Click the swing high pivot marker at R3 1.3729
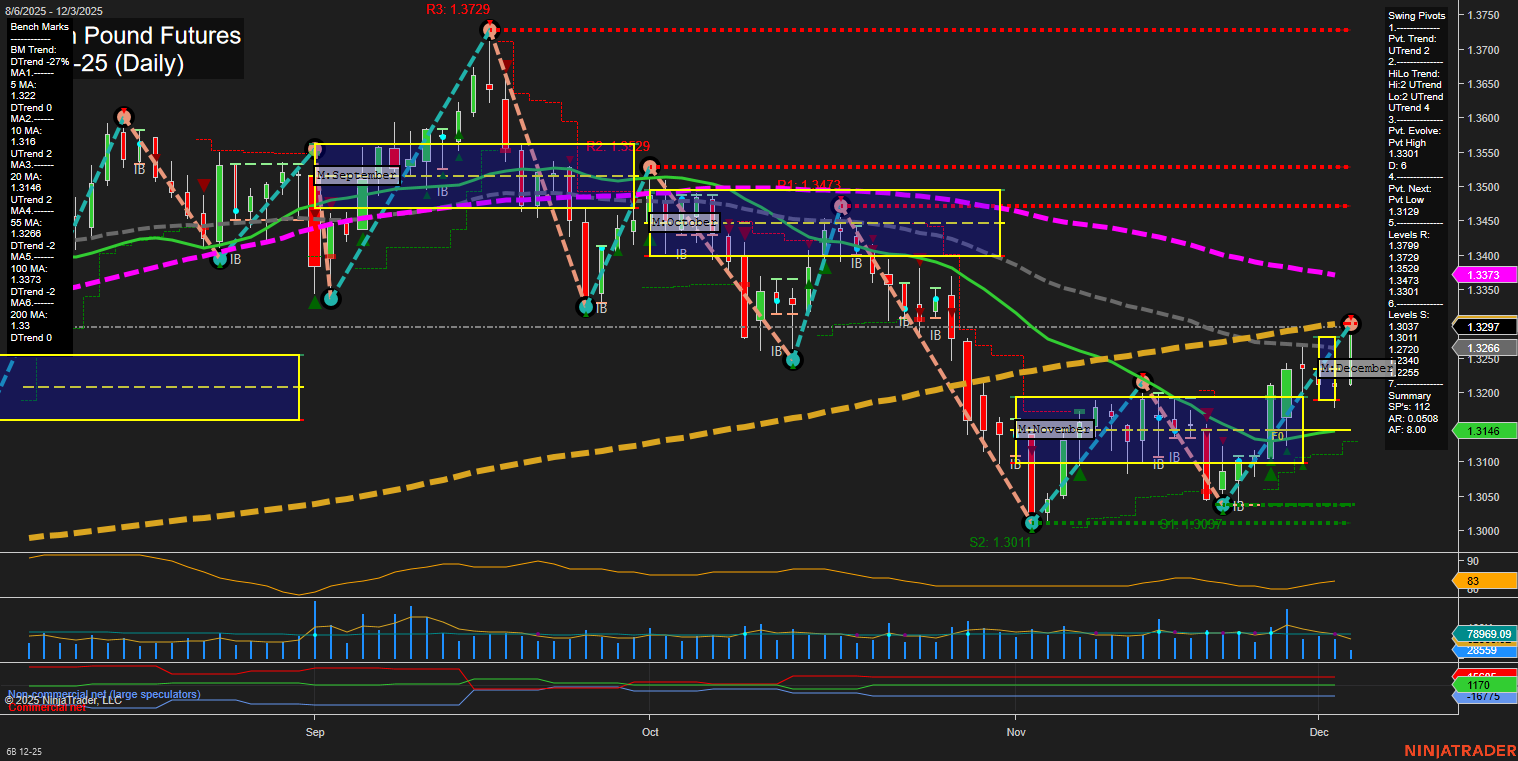This screenshot has width=1518, height=761. 489,30
